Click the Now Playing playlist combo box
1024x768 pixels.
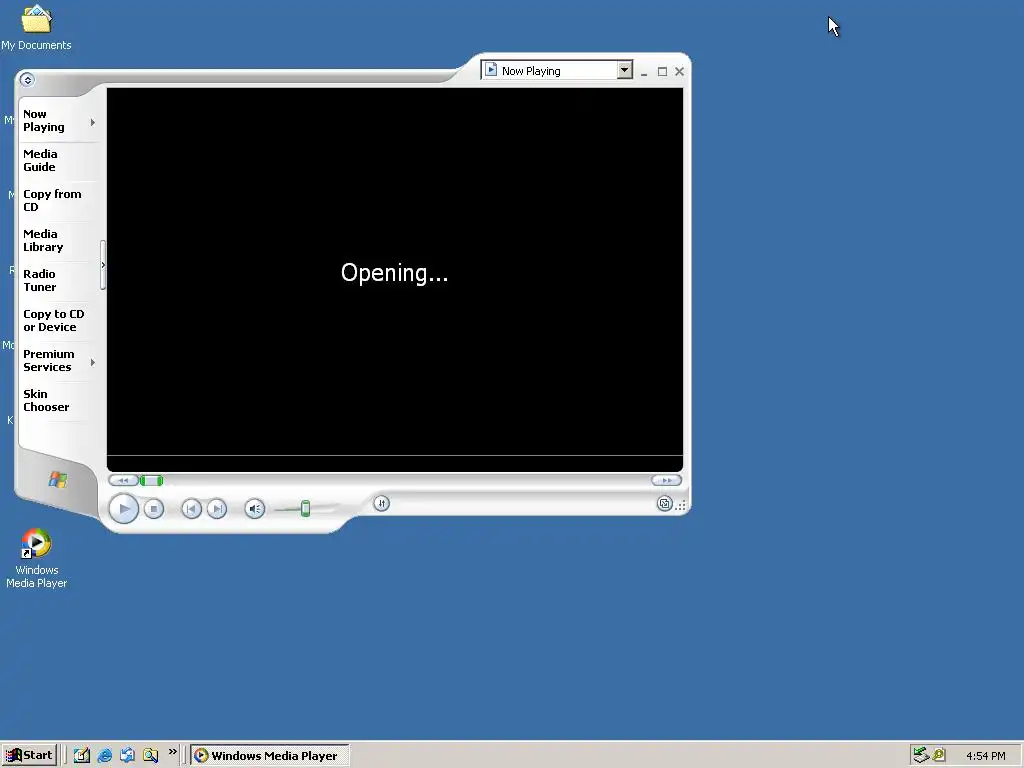coord(556,70)
